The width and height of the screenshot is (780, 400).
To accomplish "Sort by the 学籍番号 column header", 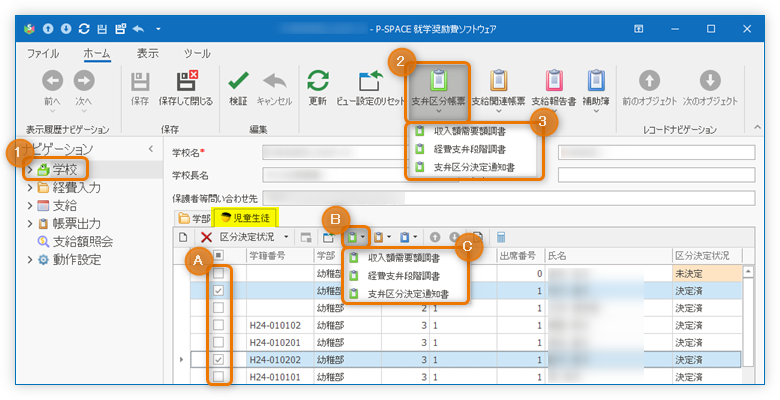I will coord(280,256).
